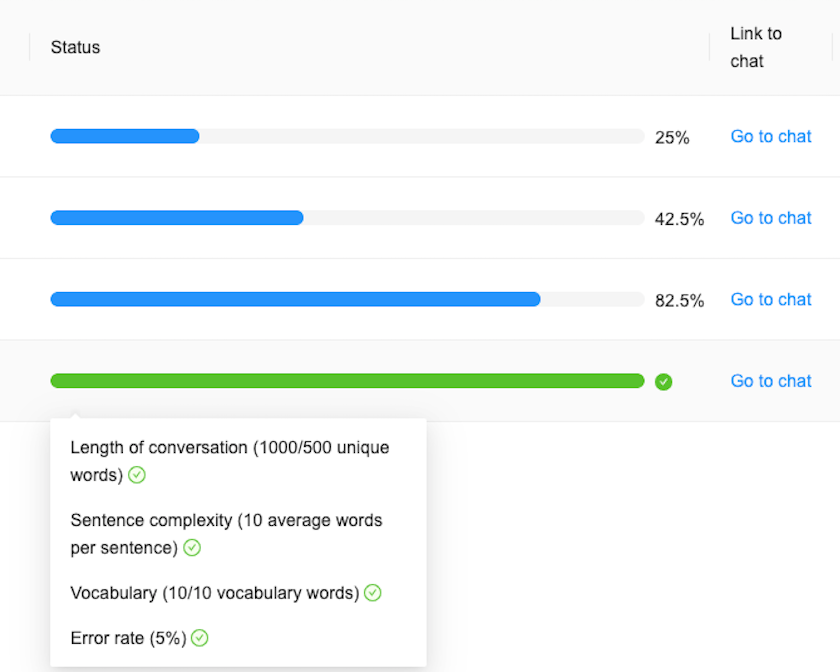Go to chat for the completed row
The width and height of the screenshot is (840, 672).
coord(770,381)
